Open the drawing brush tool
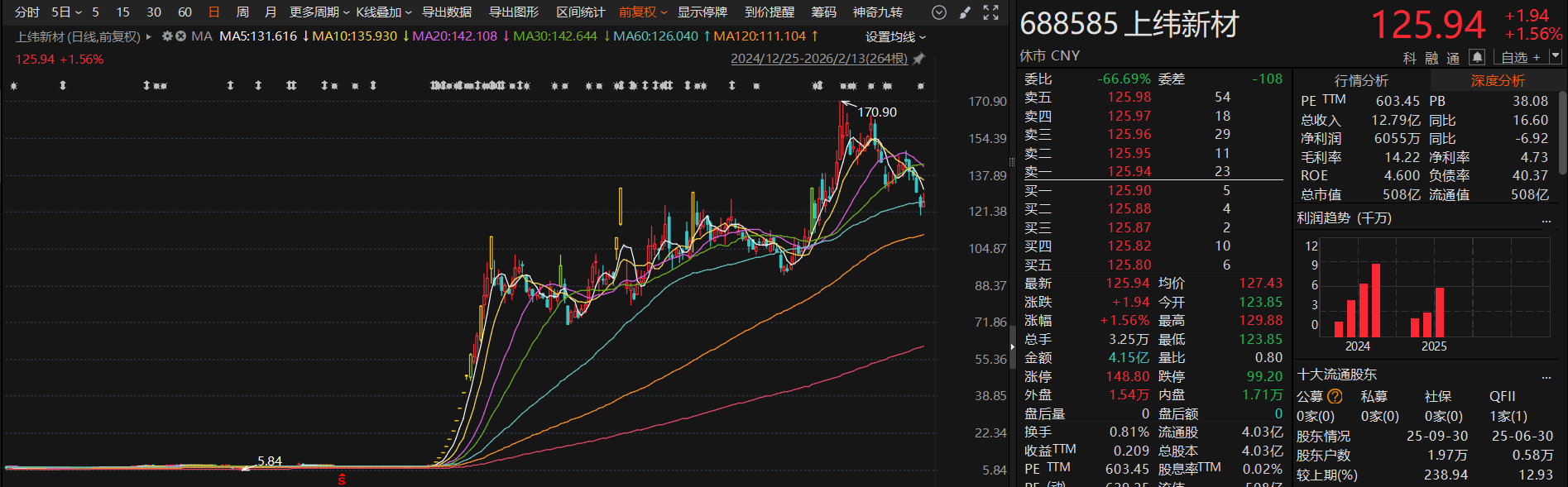The width and height of the screenshot is (1568, 487). pos(965,12)
